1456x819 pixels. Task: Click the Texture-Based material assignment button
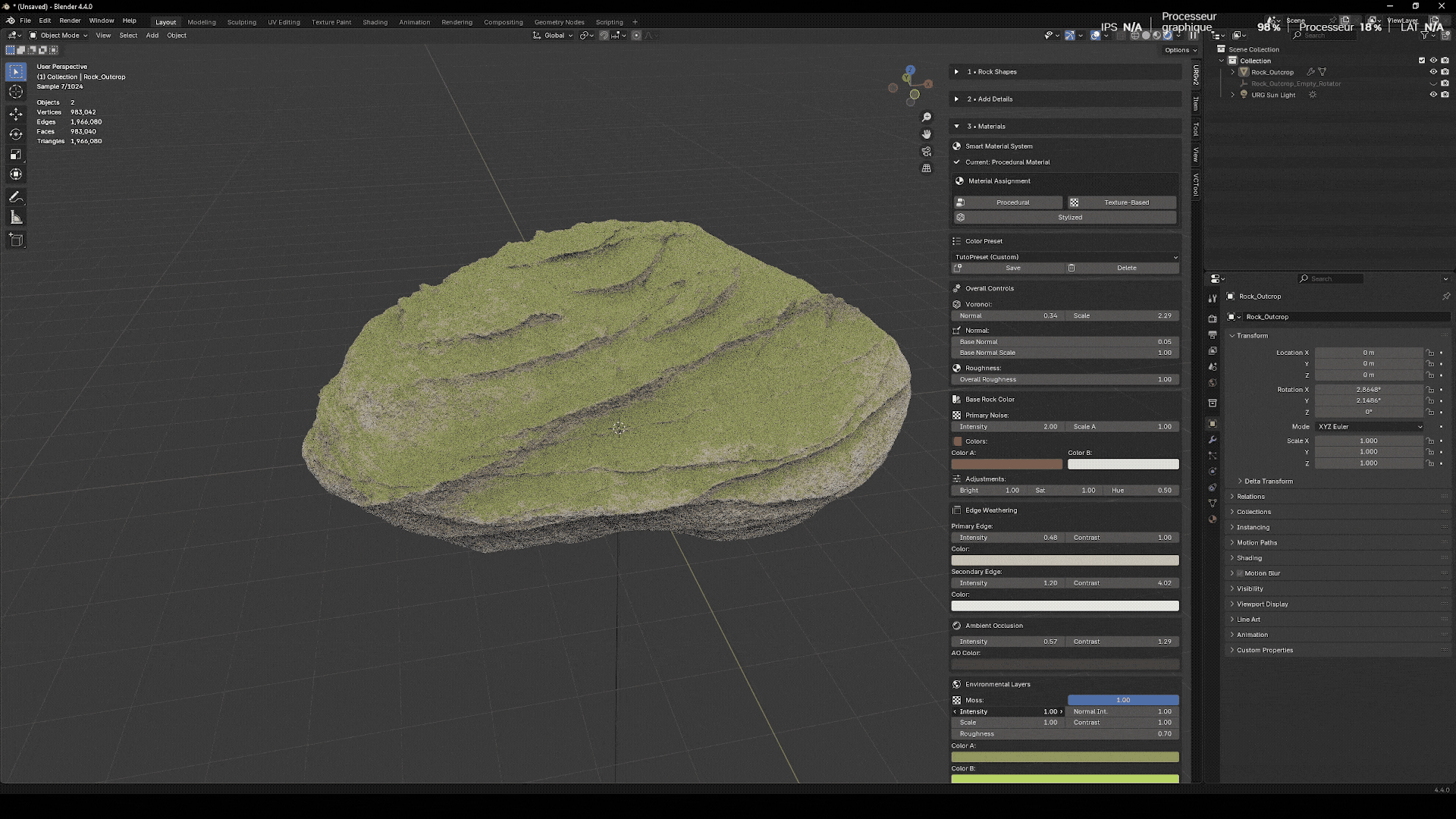(x=1121, y=202)
